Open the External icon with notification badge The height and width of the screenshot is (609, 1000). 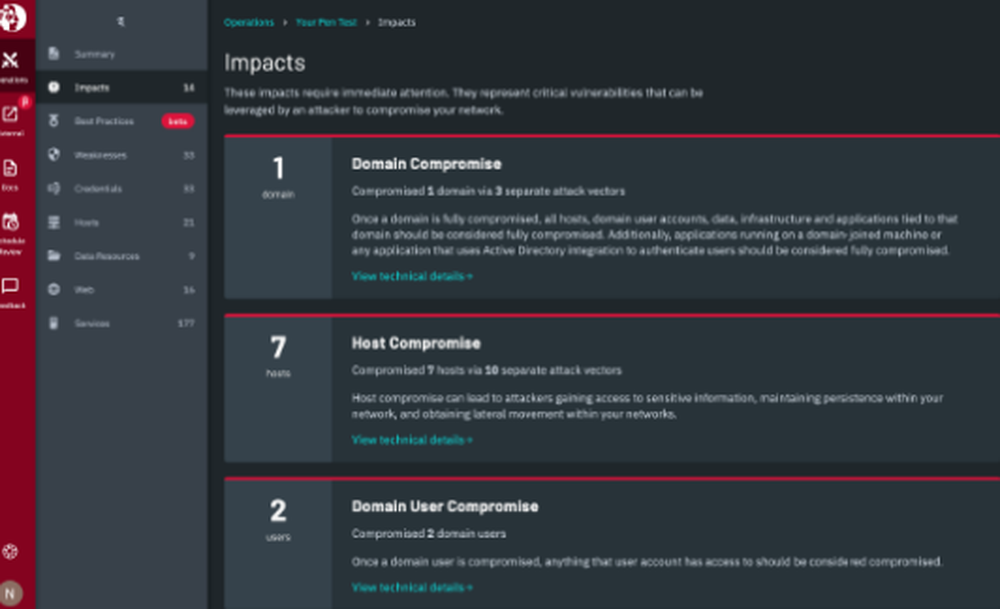point(12,114)
